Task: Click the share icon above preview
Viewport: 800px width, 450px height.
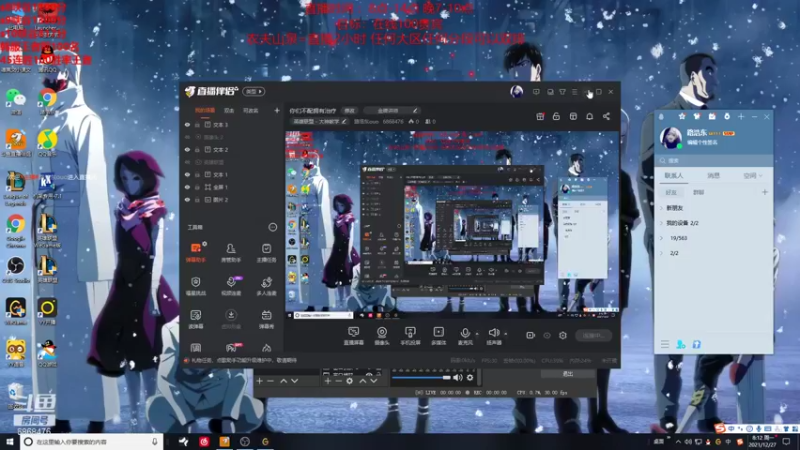Action: pyautogui.click(x=606, y=116)
